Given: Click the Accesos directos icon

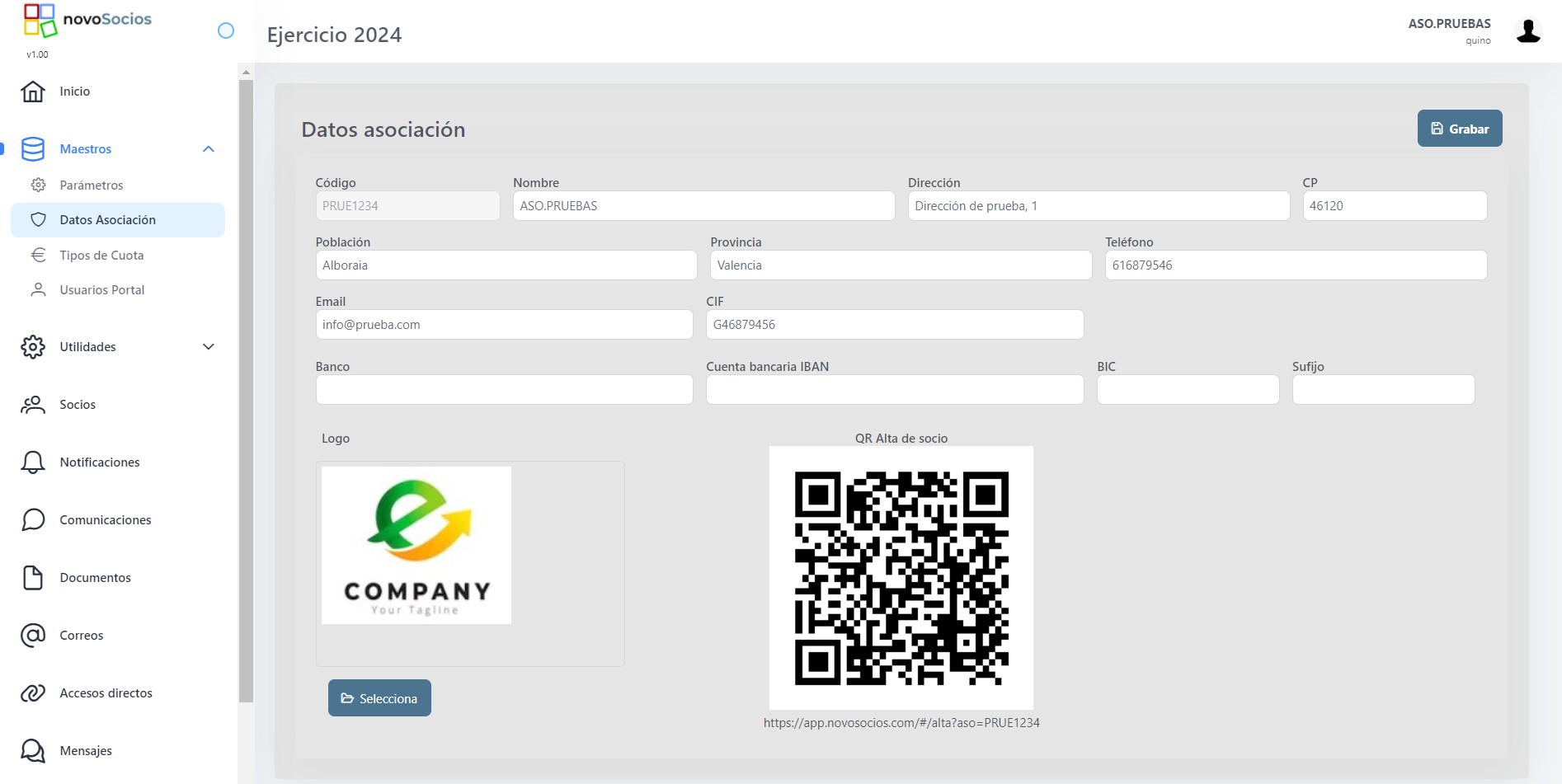Looking at the screenshot, I should click(x=33, y=692).
